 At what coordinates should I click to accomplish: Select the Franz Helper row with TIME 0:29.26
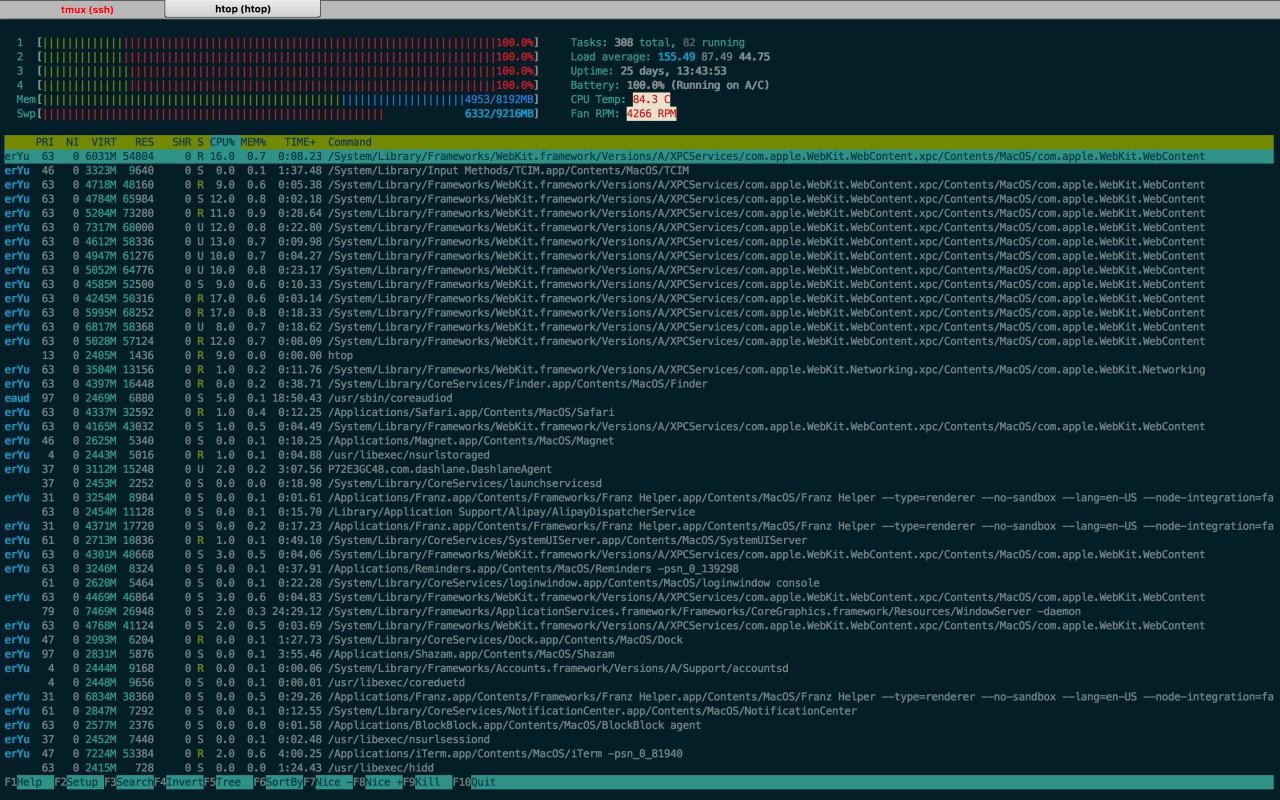coord(640,696)
